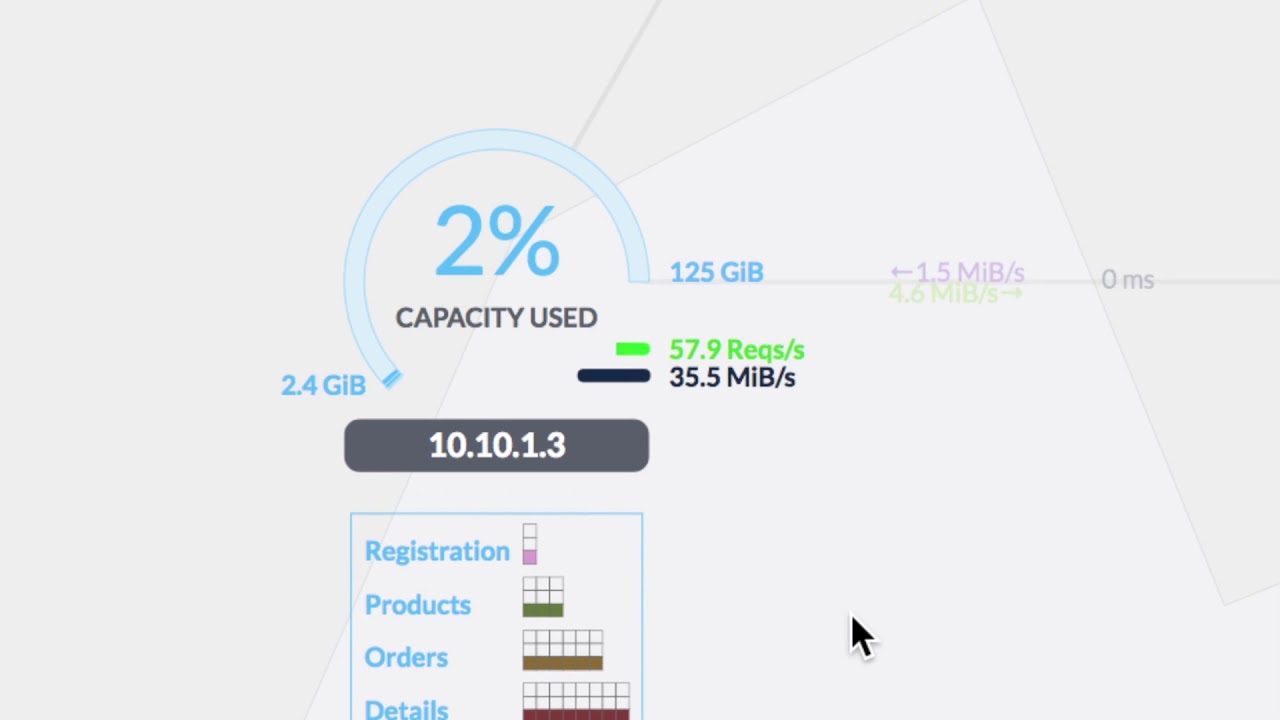Viewport: 1280px width, 720px height.
Task: Open the Details volume link
Action: [406, 708]
